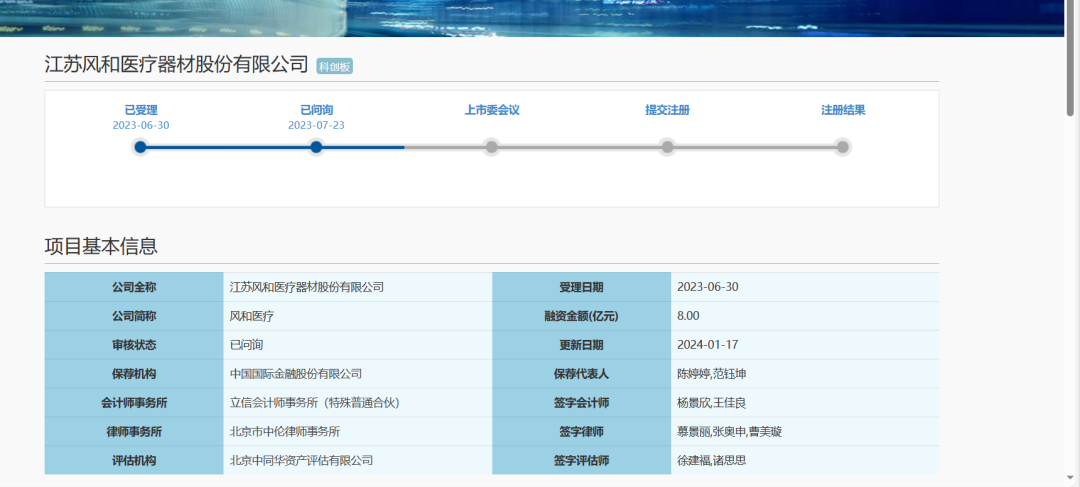Click the 已受理 timeline node dot

[x=141, y=147]
